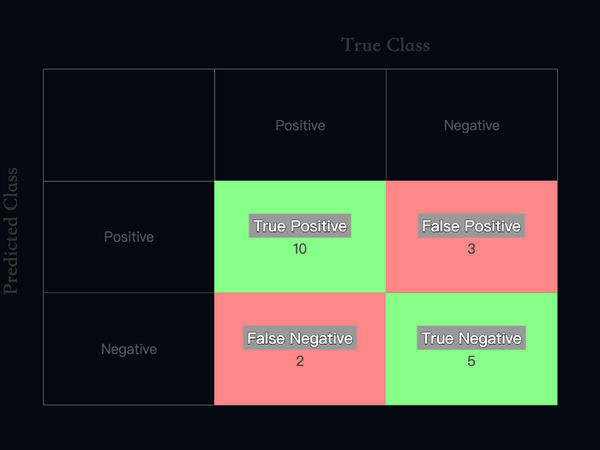Click the False Positive label
This screenshot has width=600, height=450.
pyautogui.click(x=471, y=226)
